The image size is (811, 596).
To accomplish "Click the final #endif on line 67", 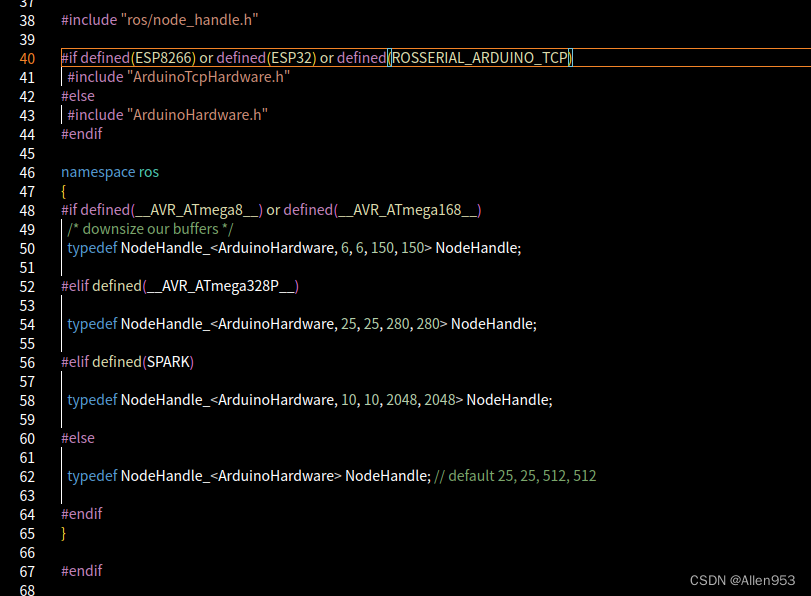I will (81, 570).
